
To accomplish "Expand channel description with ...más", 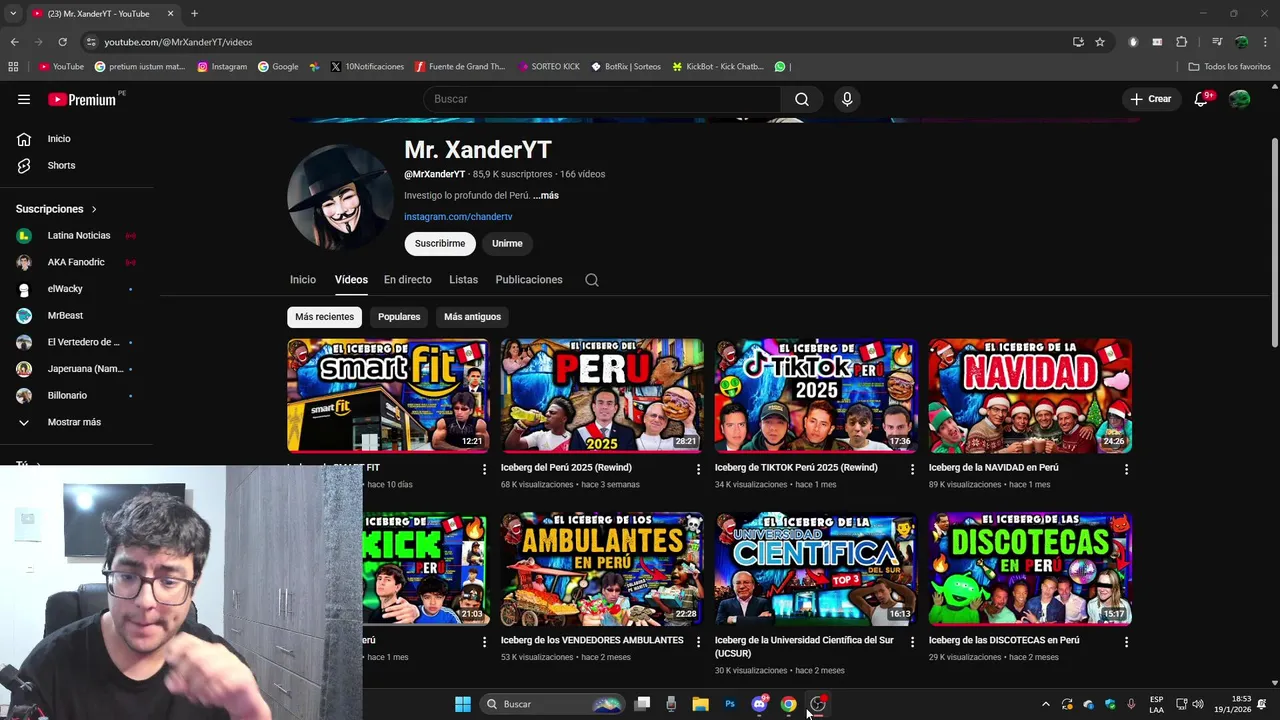I will (x=546, y=196).
